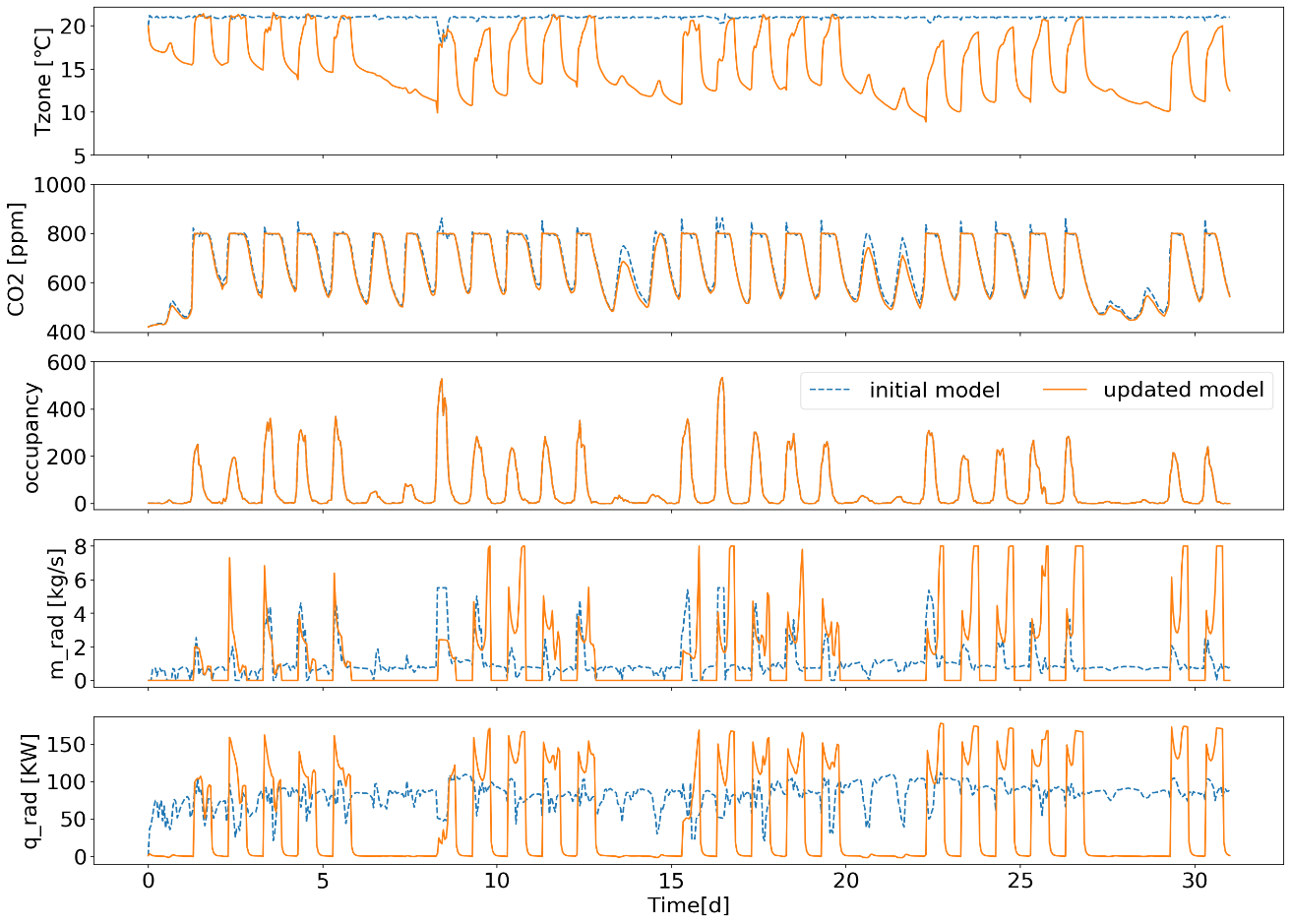Click tick label 800 on the CO2 axis
The image size is (1291, 924).
point(66,234)
